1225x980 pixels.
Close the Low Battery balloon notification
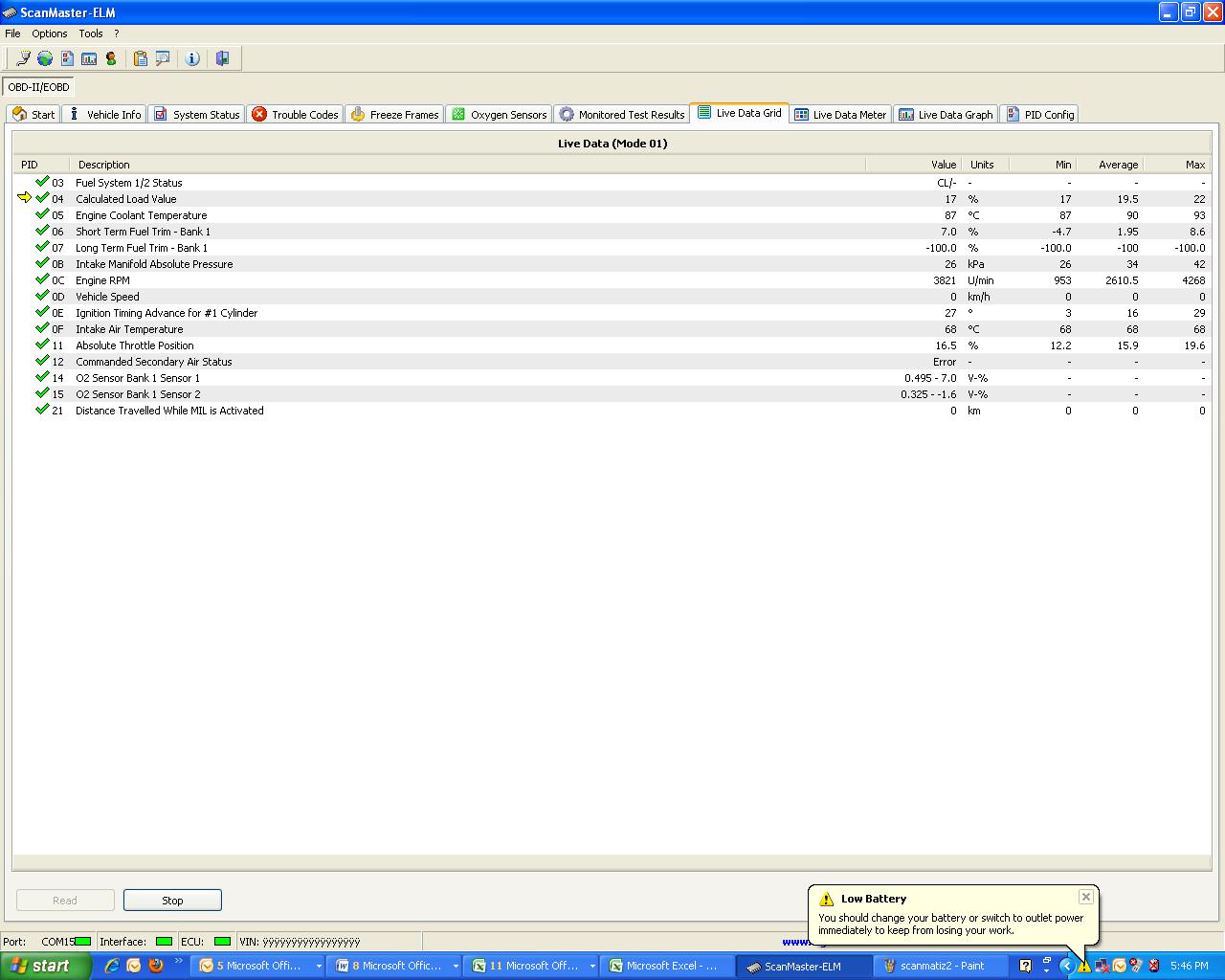tap(1085, 897)
